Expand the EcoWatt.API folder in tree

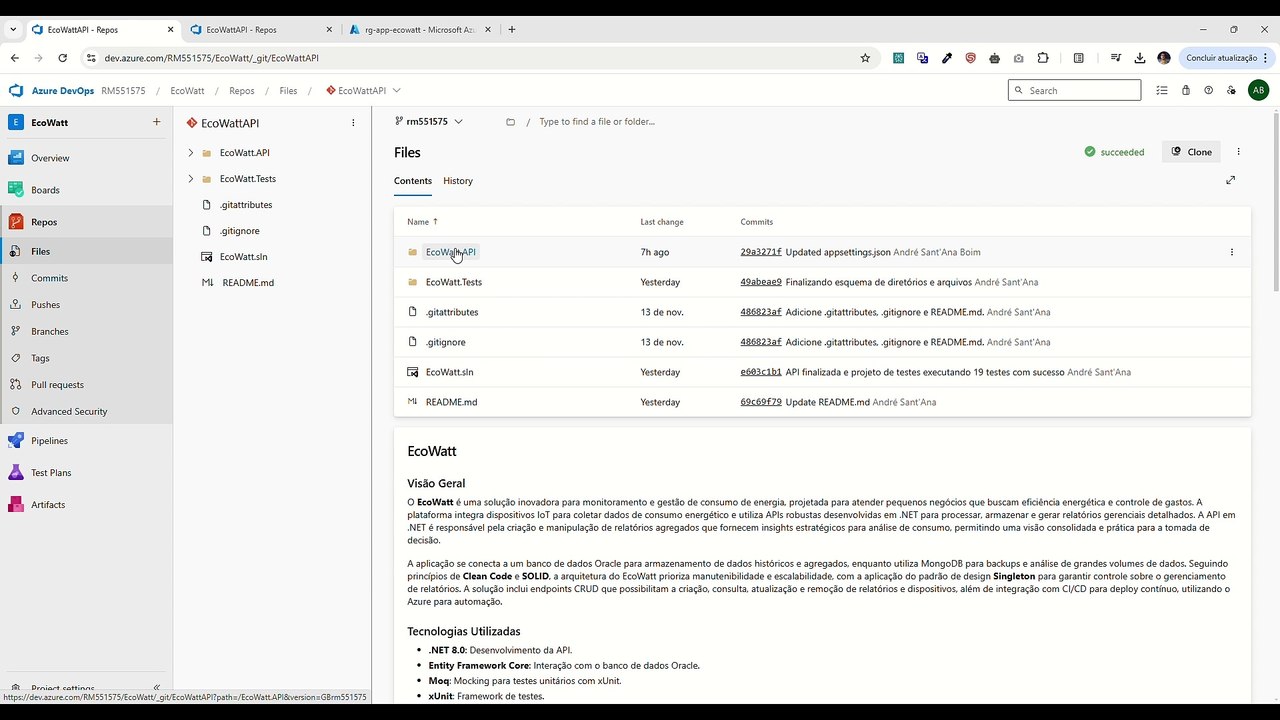(x=191, y=153)
